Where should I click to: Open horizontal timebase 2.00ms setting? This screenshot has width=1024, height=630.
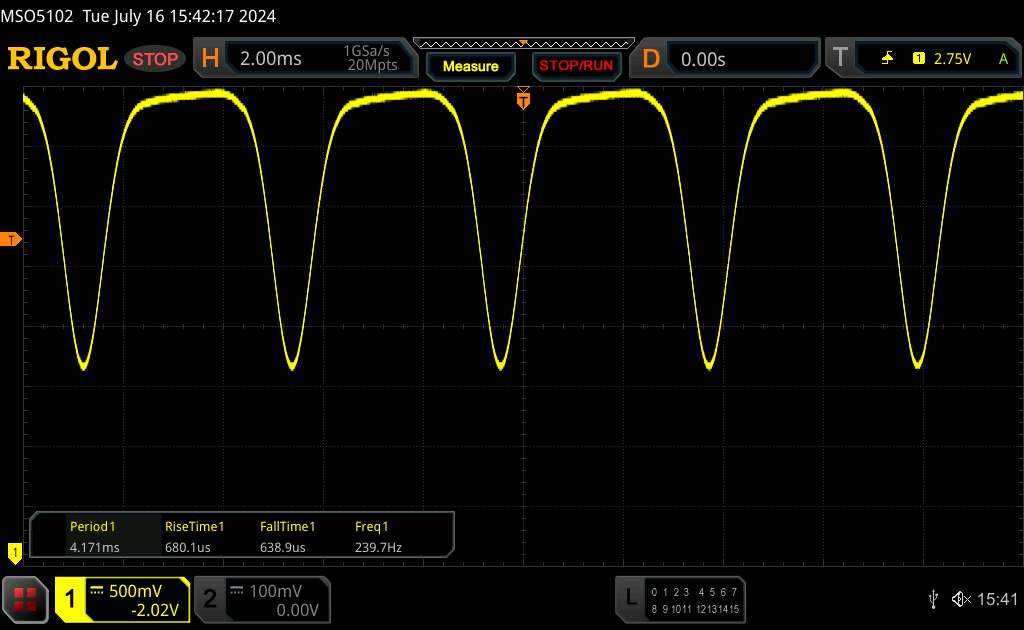pyautogui.click(x=270, y=59)
